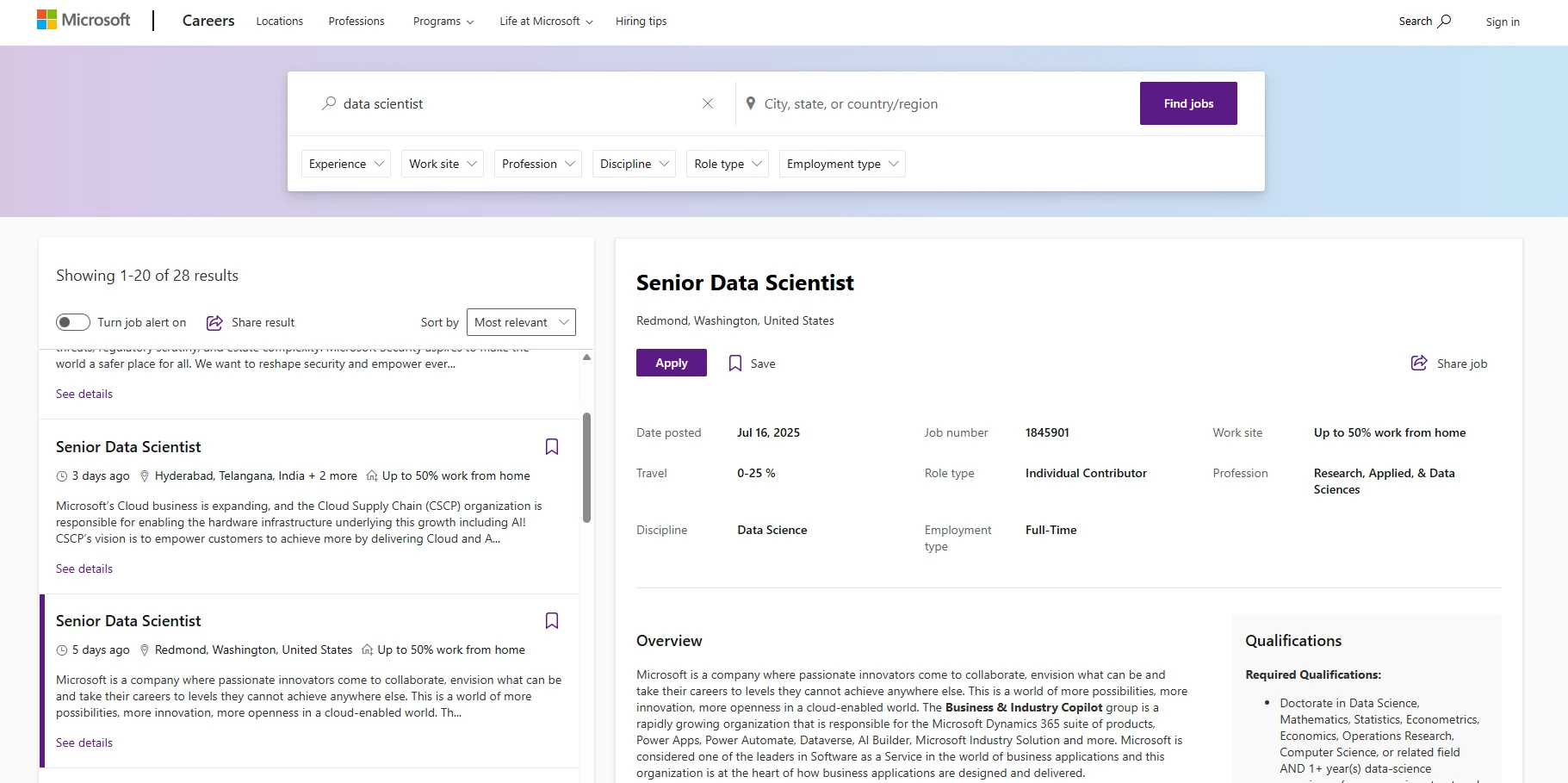Click the keyword search magnifier icon
This screenshot has width=1568, height=783.
(329, 103)
